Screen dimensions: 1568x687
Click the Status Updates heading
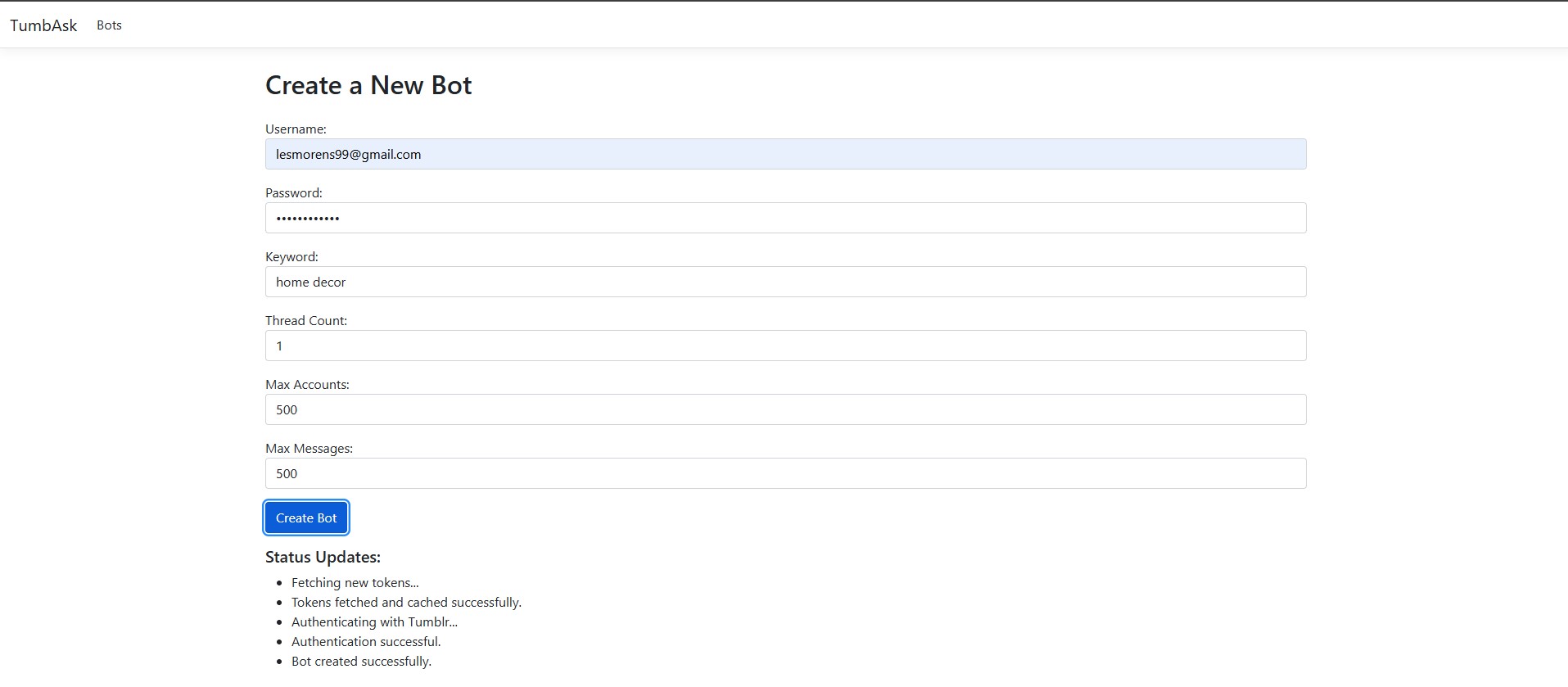point(323,557)
